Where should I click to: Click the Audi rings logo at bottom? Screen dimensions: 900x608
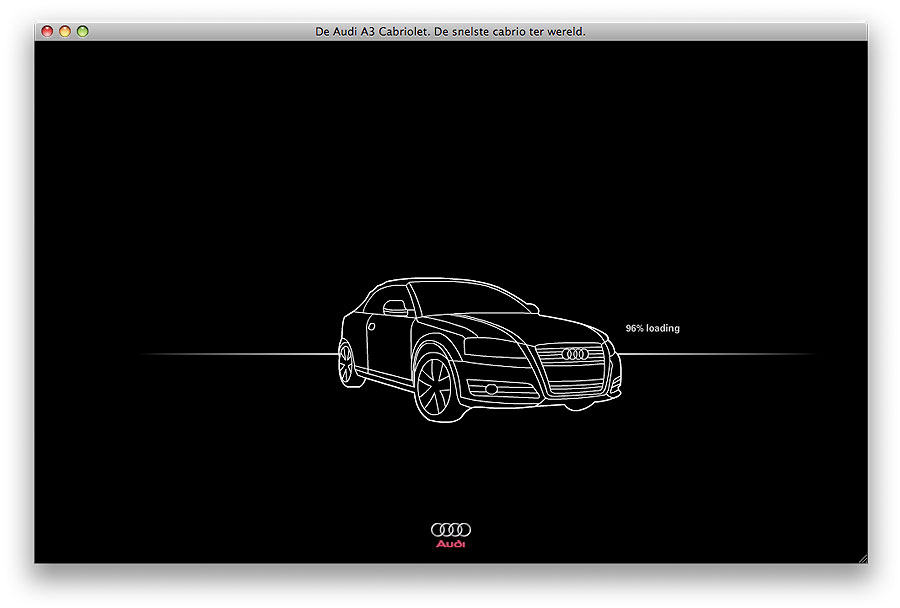[451, 529]
